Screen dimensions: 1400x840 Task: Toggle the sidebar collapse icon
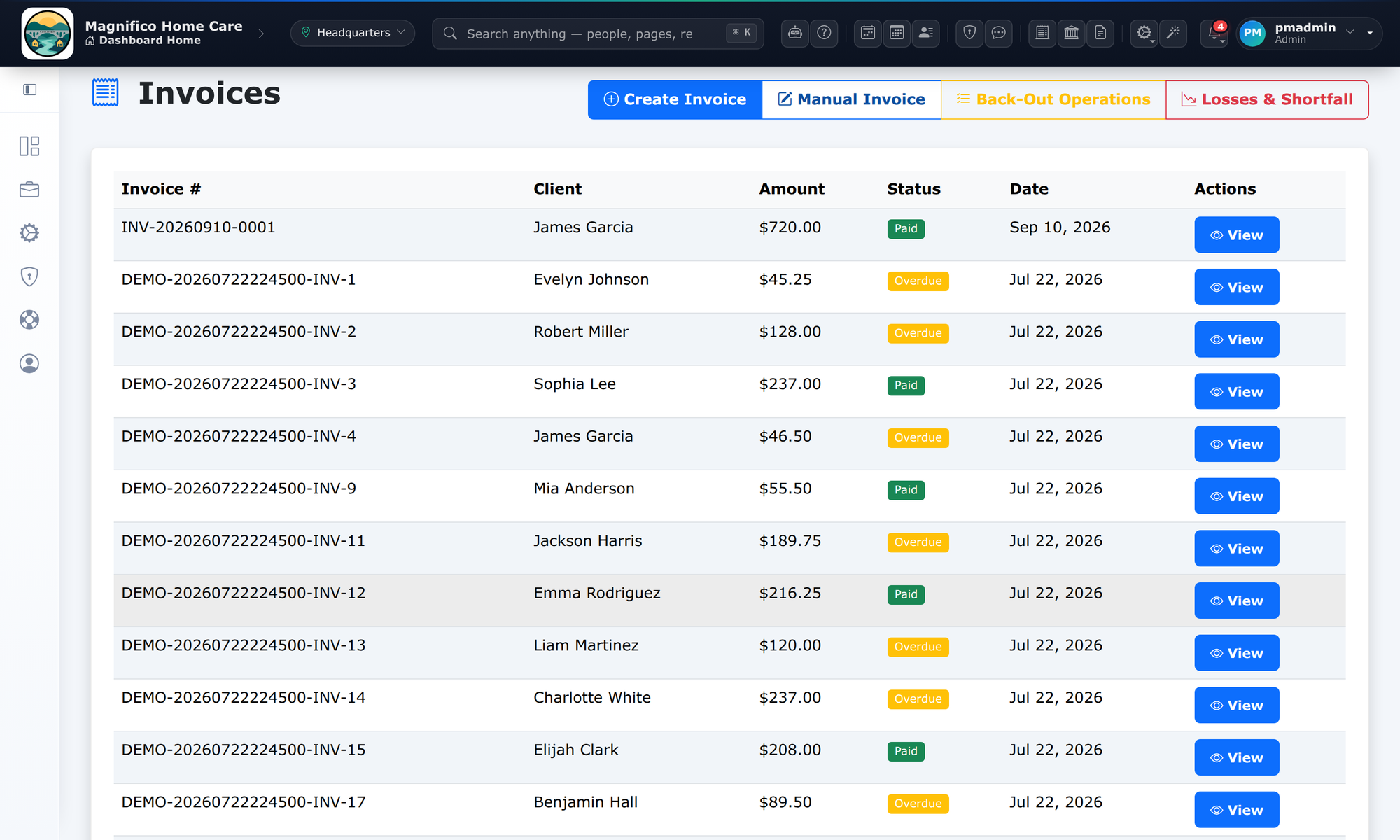coord(29,90)
